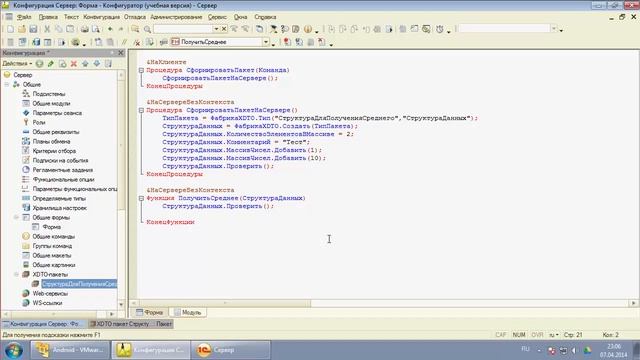Clear search field with X button

pos(224,29)
